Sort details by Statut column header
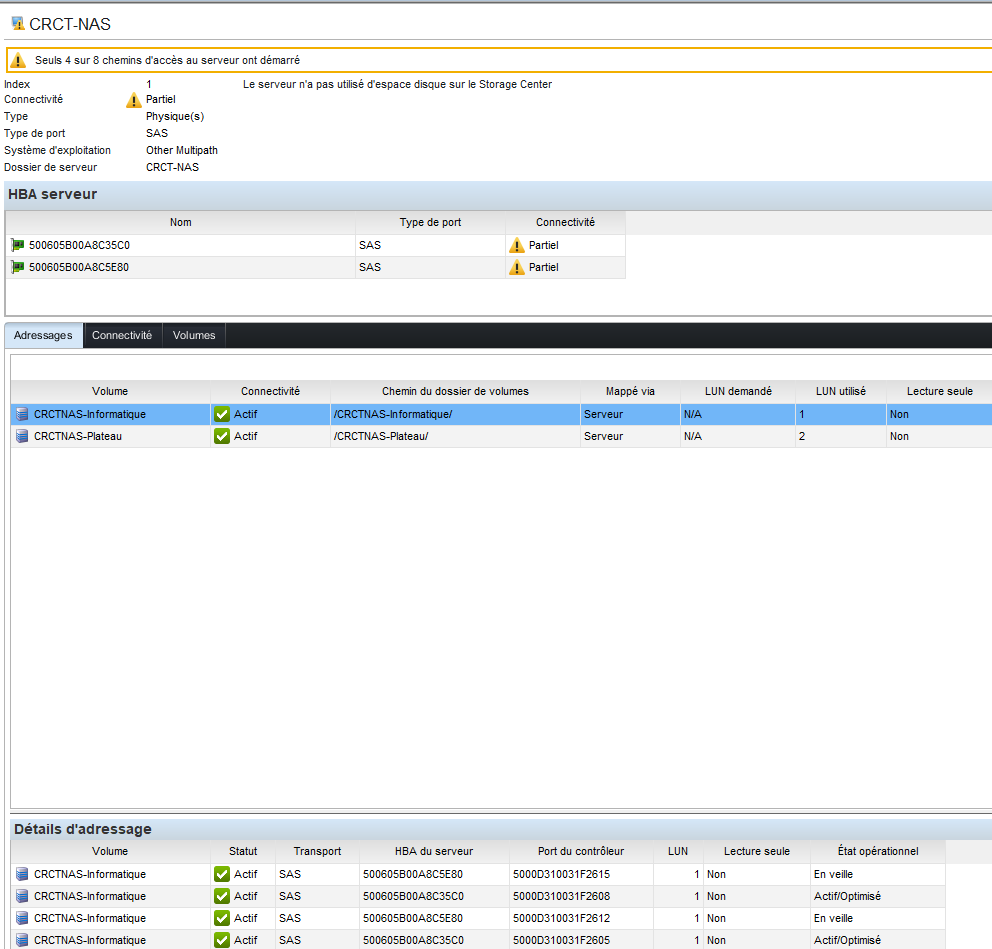 tap(243, 851)
